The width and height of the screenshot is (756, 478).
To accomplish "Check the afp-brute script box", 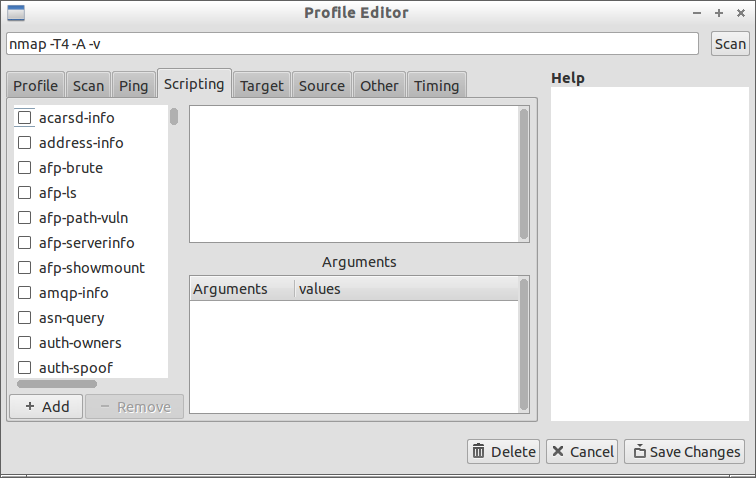I will click(25, 168).
